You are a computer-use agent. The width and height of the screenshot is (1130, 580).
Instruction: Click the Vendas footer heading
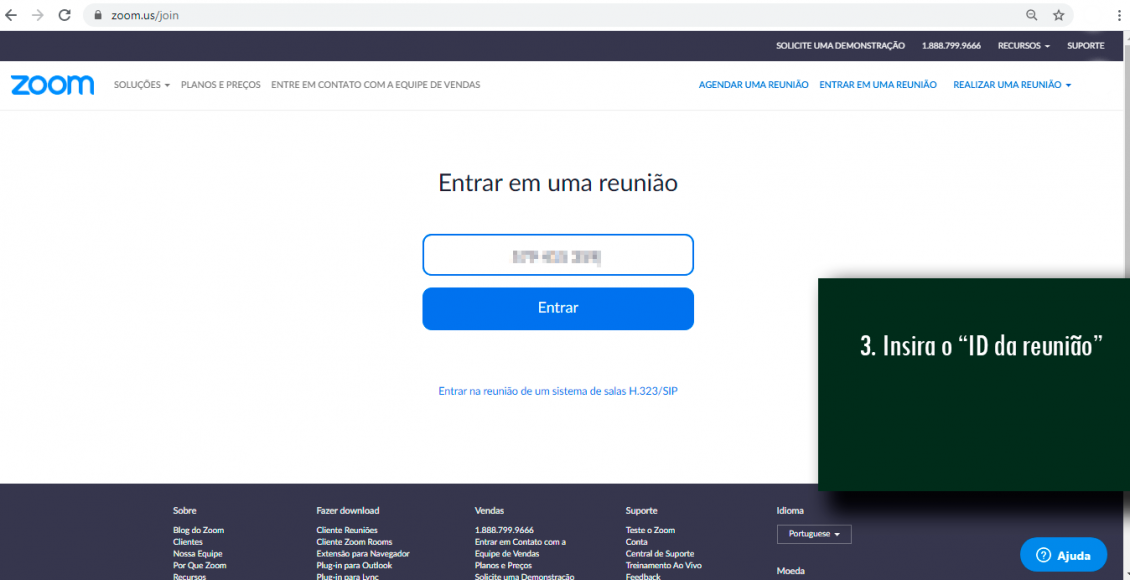(489, 510)
